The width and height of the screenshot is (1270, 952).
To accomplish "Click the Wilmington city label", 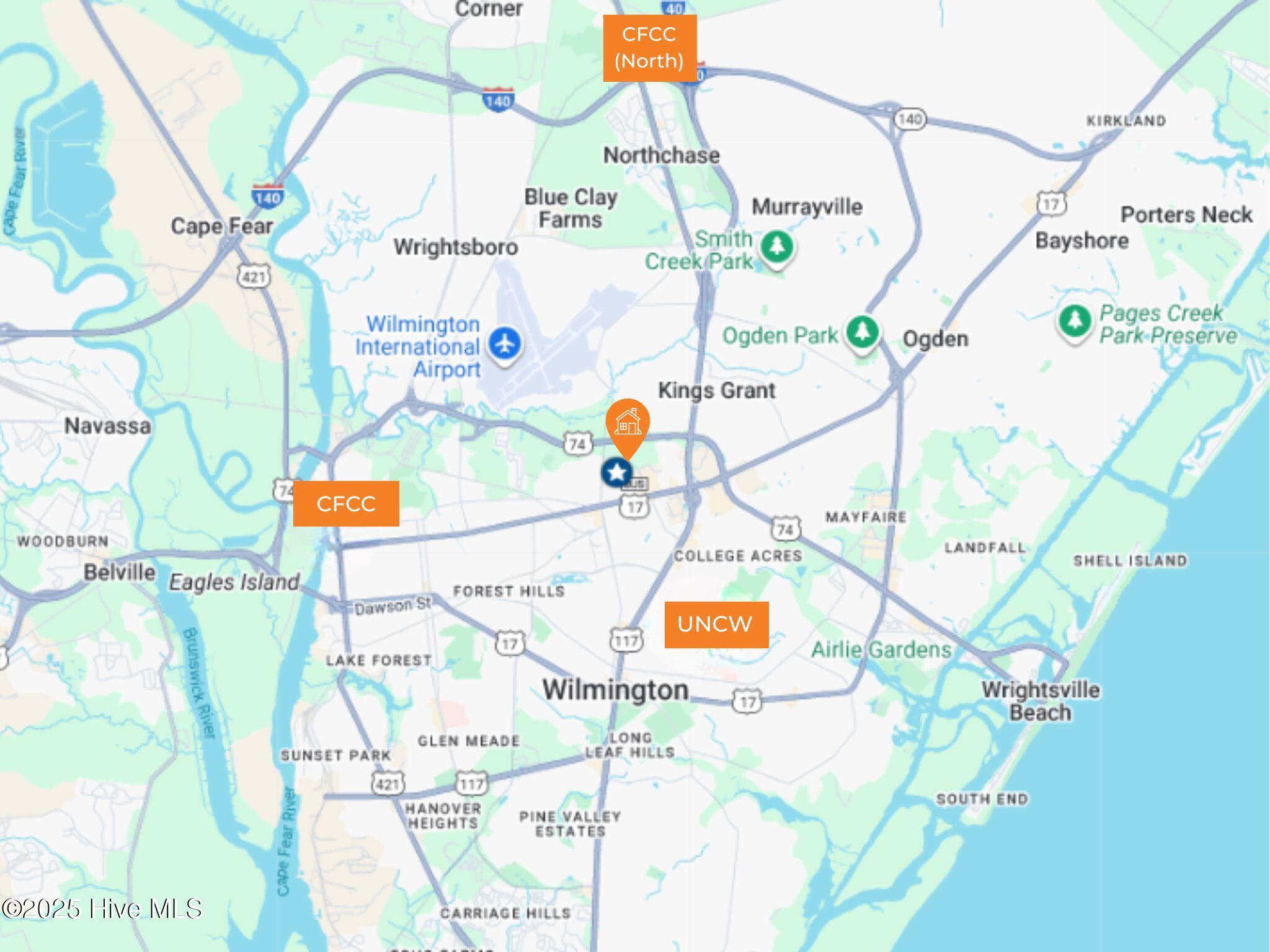I will click(616, 690).
